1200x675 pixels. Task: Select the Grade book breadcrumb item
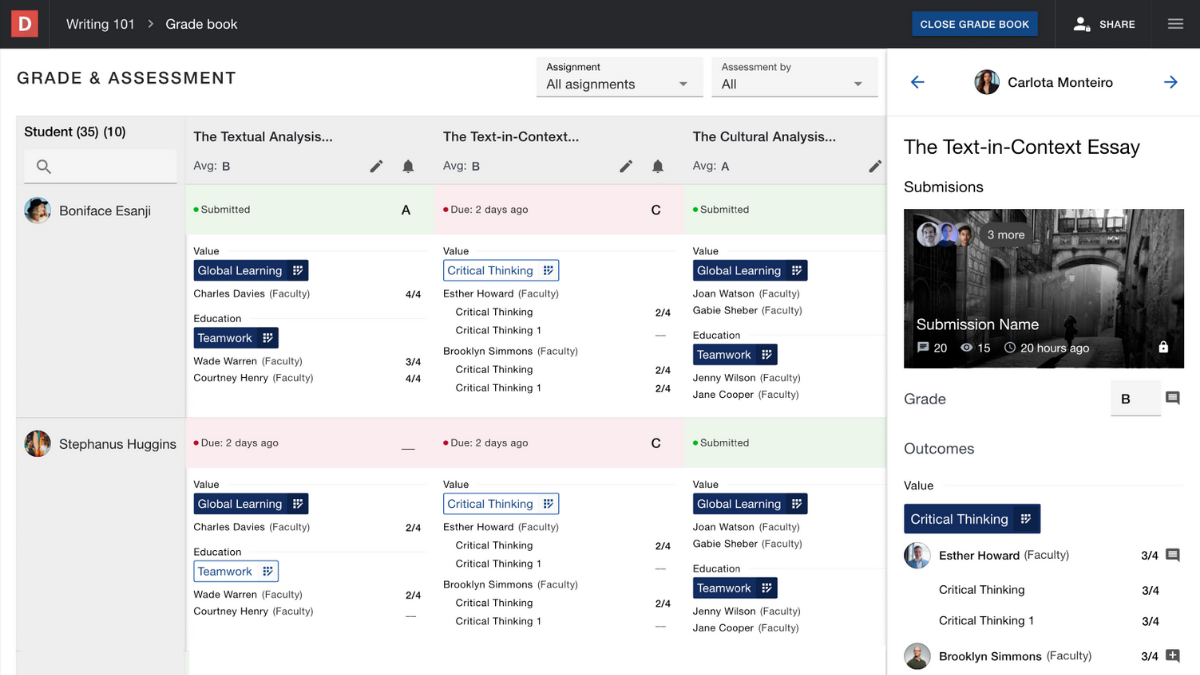coord(201,23)
